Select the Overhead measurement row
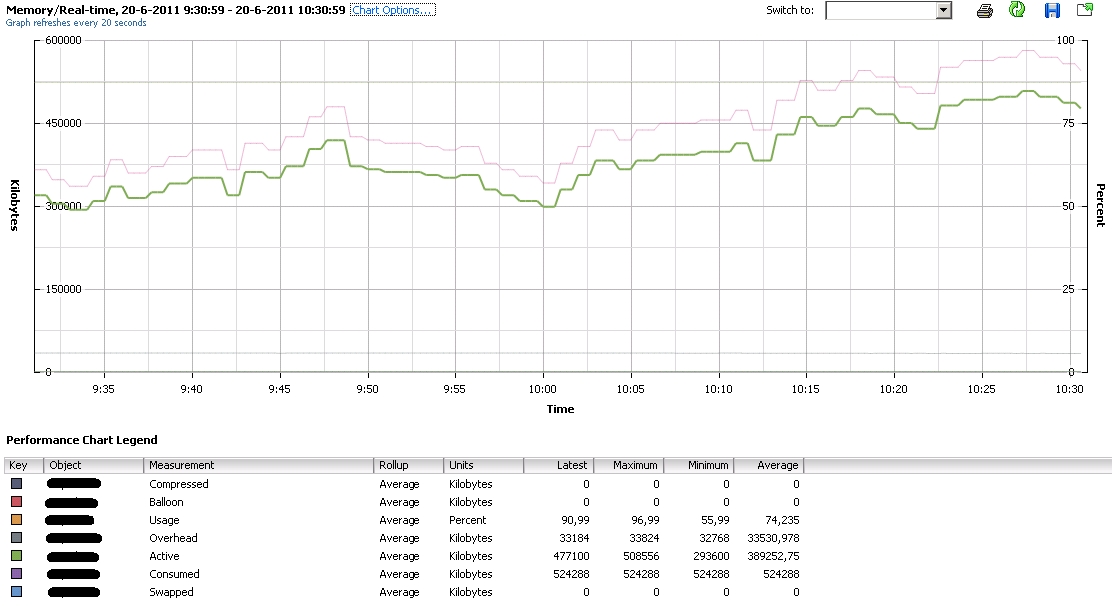This screenshot has height=608, width=1112. coord(173,538)
